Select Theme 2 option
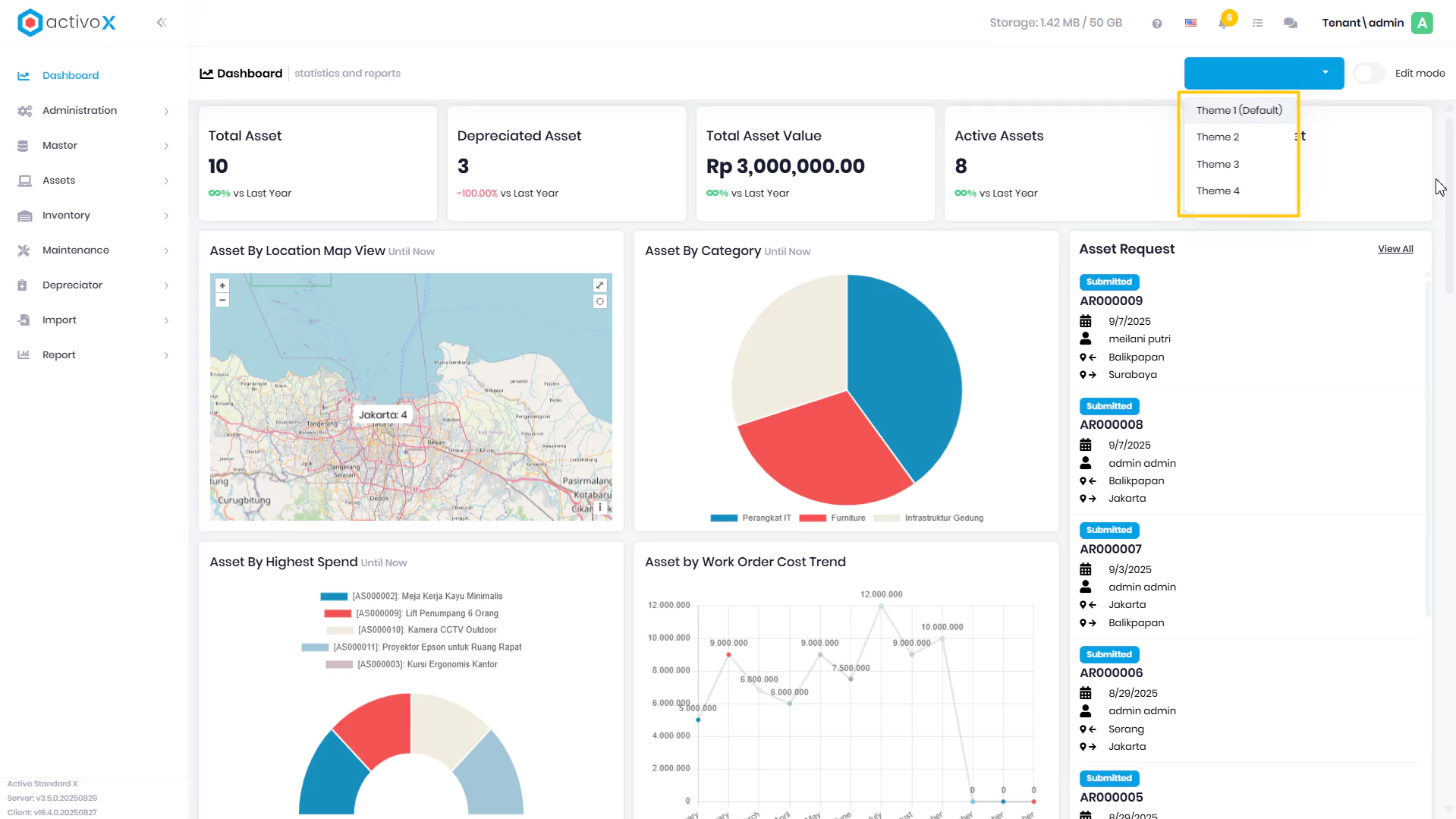 click(x=1239, y=137)
